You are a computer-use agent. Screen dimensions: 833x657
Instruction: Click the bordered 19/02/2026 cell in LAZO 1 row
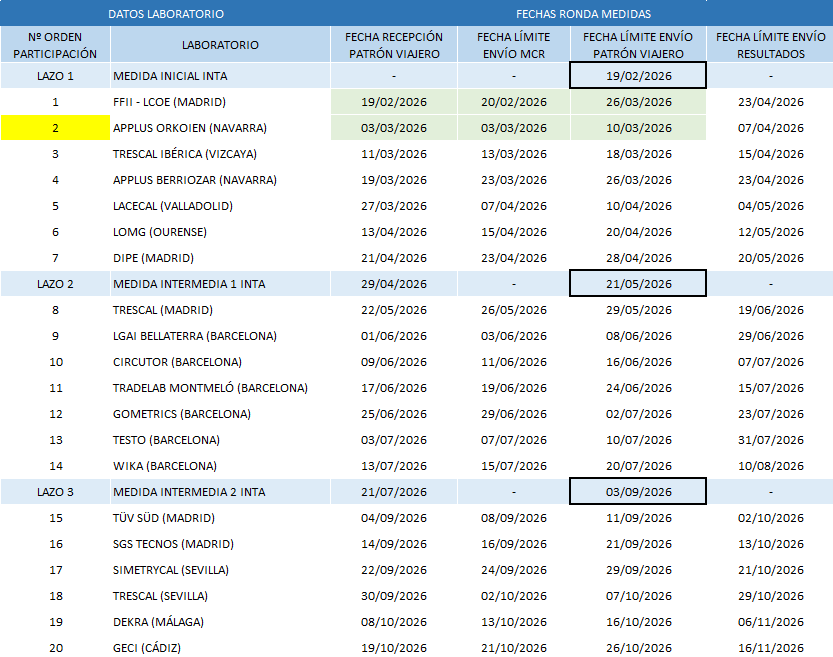638,76
